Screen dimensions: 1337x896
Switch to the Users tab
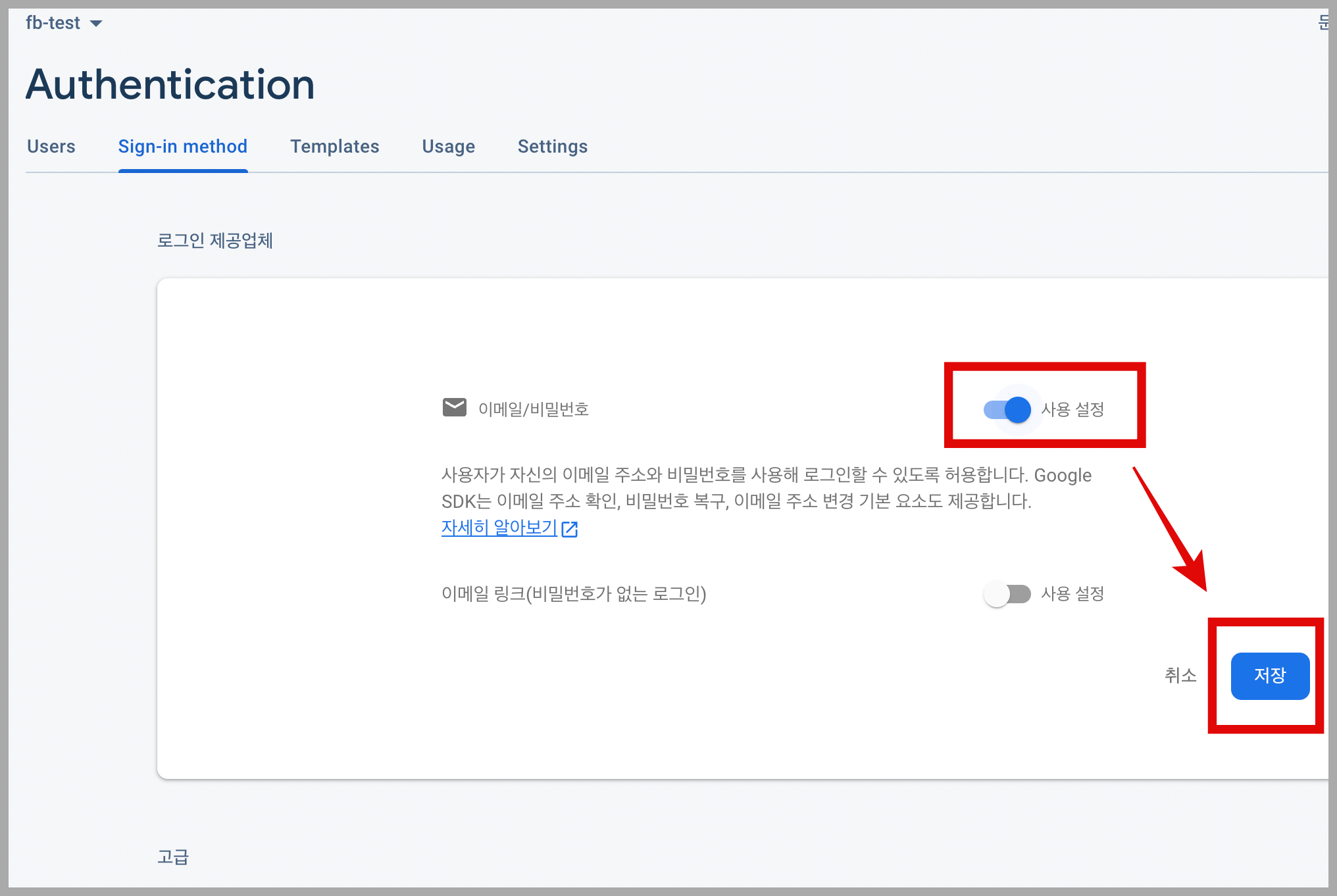(x=51, y=146)
